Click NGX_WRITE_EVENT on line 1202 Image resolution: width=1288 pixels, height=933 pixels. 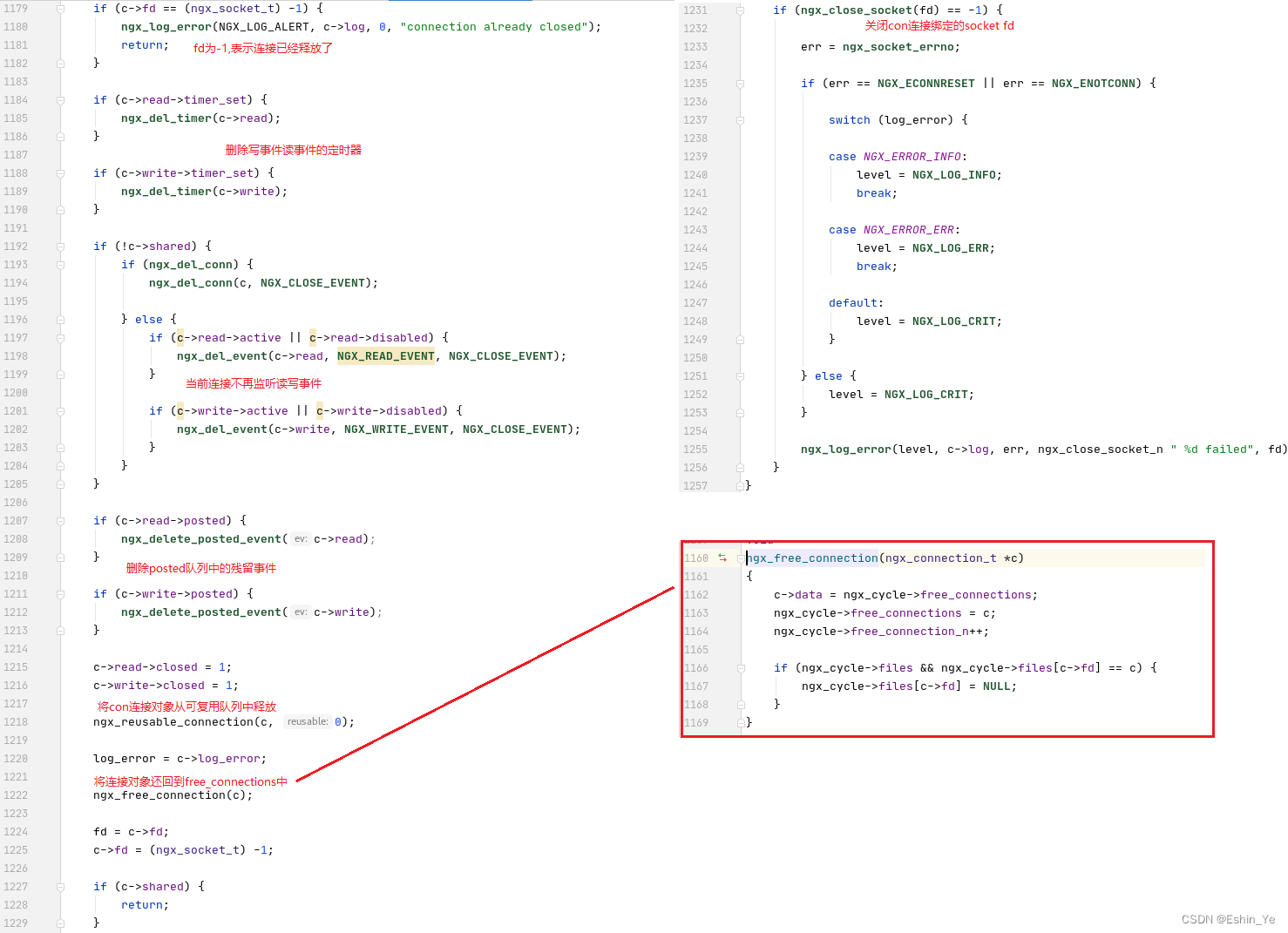[396, 429]
